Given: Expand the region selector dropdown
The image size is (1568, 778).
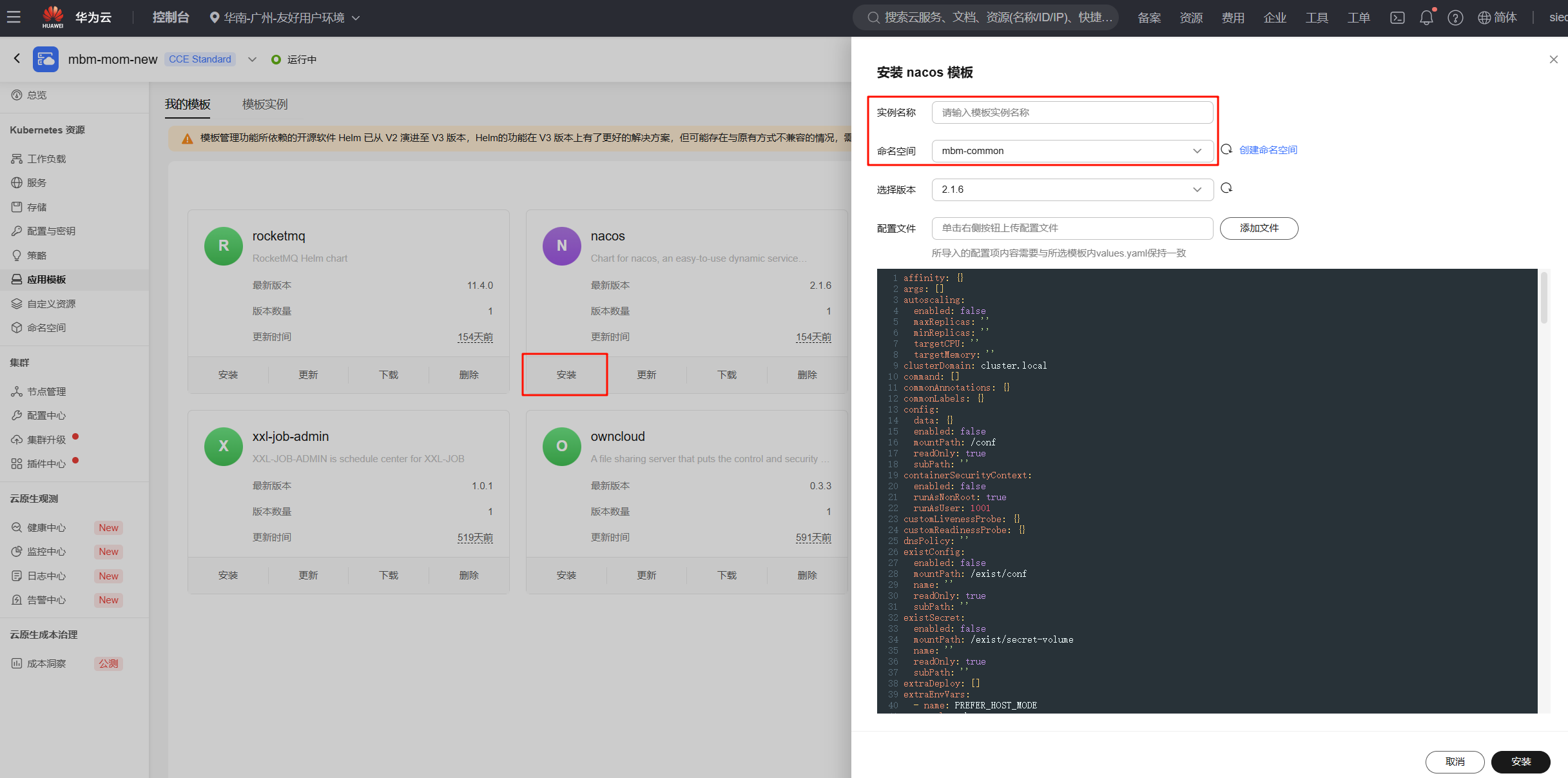Looking at the screenshot, I should pyautogui.click(x=356, y=18).
